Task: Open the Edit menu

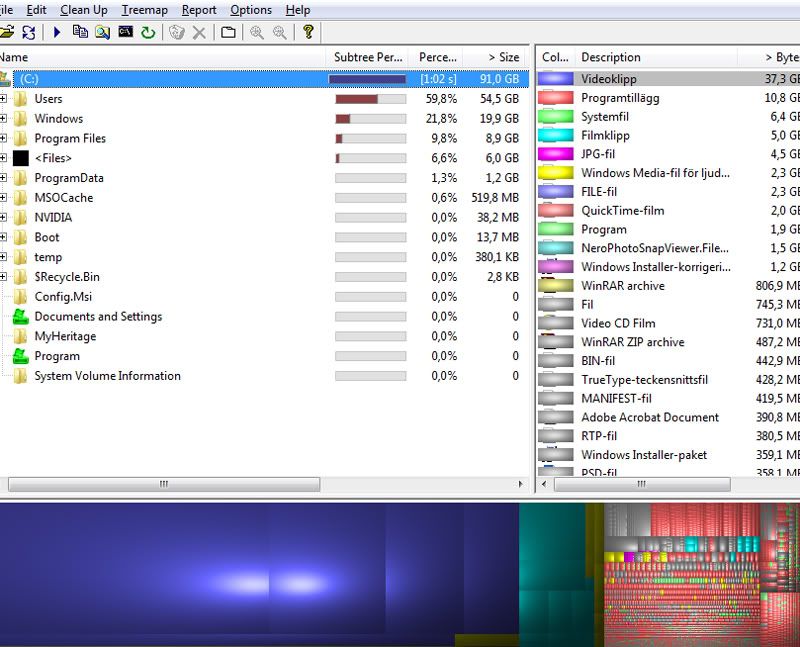Action: coord(36,10)
